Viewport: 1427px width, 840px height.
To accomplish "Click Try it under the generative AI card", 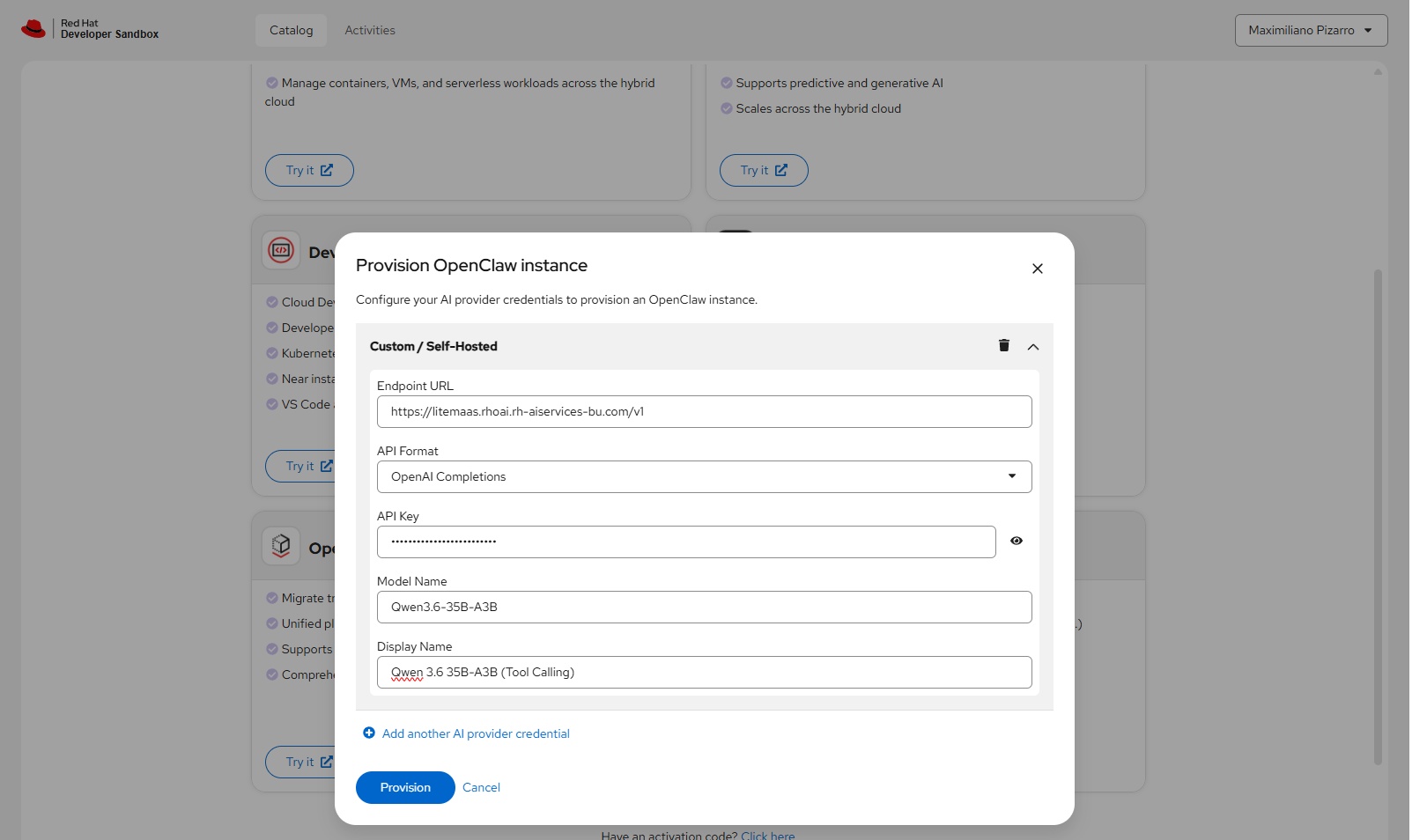I will coord(764,170).
